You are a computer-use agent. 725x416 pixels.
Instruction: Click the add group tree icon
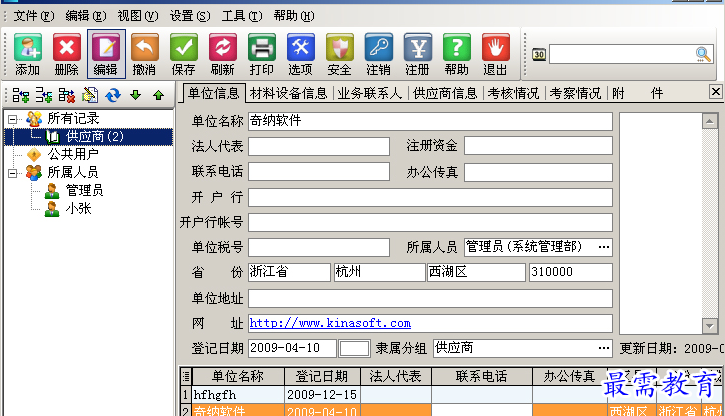(x=20, y=95)
